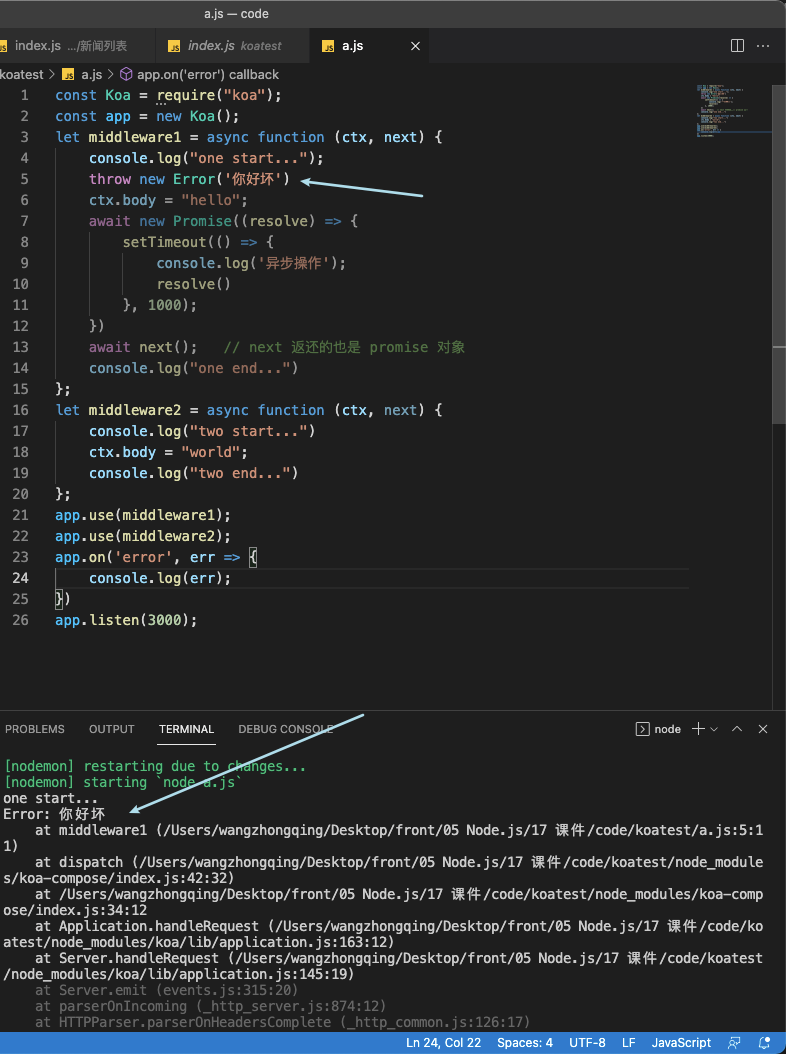Open the editor More Actions menu
Image resolution: width=786 pixels, height=1054 pixels.
tap(762, 46)
